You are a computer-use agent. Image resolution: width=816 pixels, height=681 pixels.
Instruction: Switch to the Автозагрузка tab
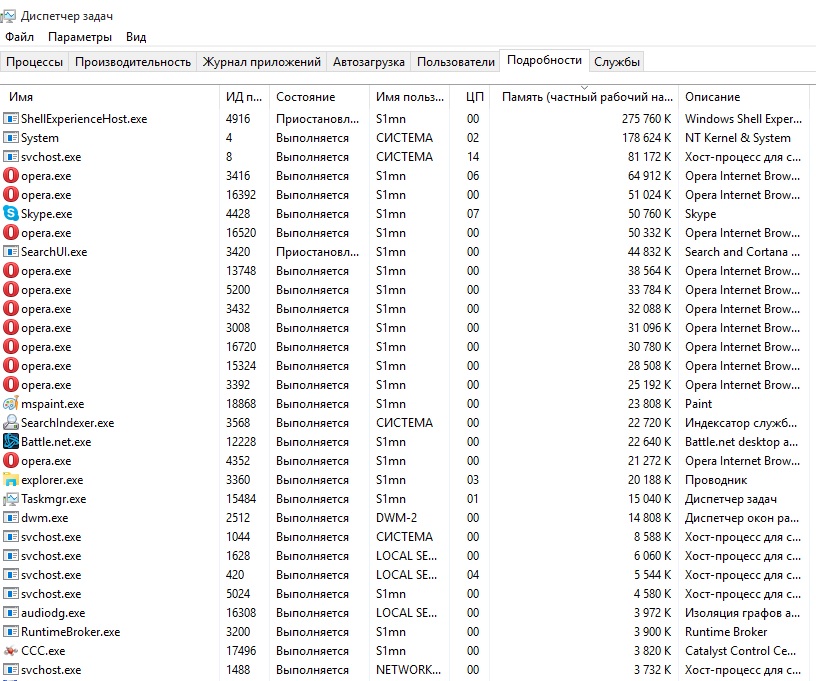pyautogui.click(x=368, y=62)
